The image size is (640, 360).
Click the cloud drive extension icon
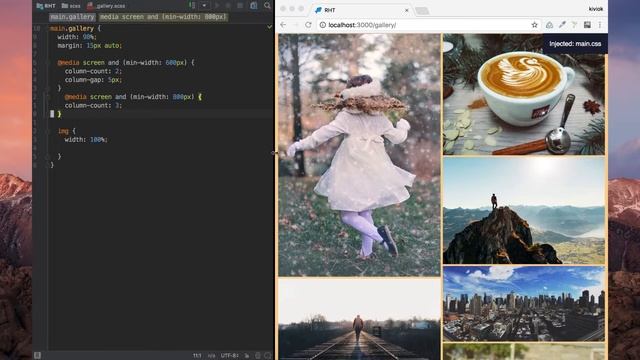click(549, 25)
